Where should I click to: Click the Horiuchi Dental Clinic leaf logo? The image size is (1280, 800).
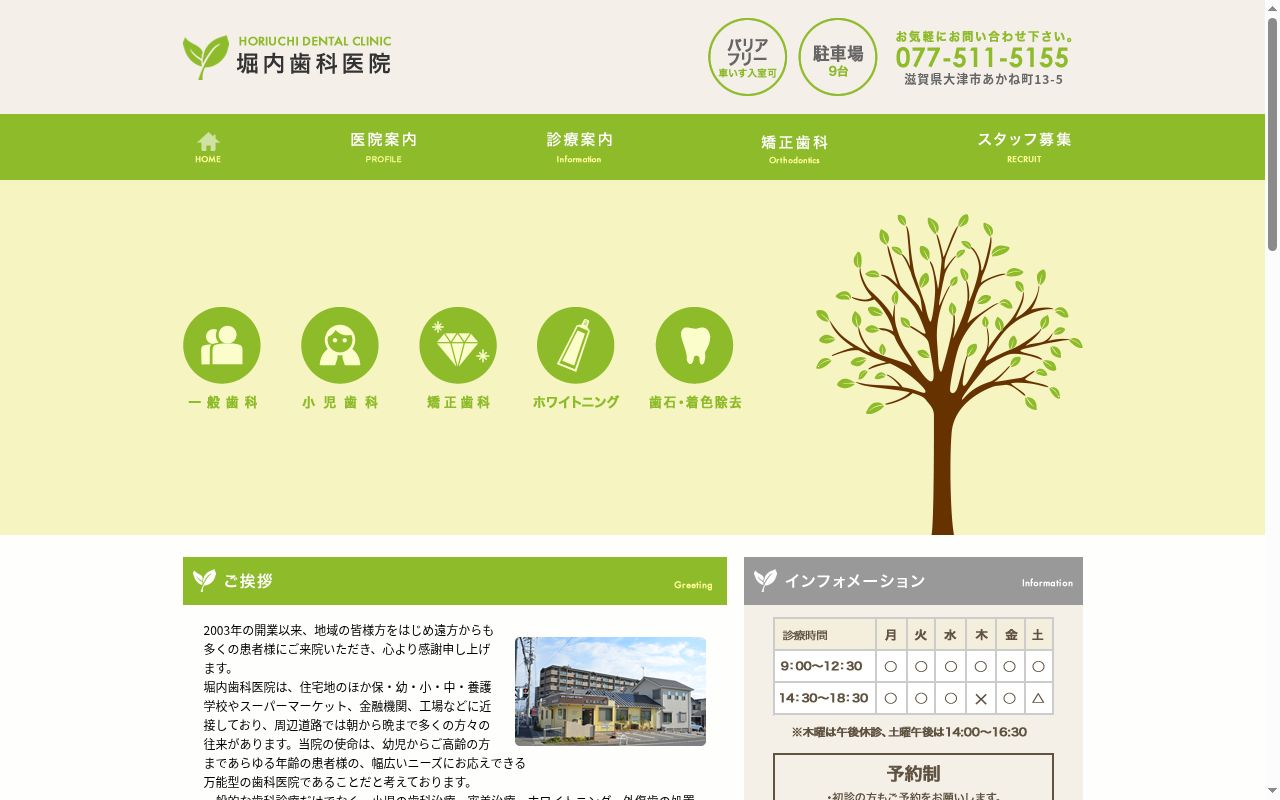coord(206,57)
